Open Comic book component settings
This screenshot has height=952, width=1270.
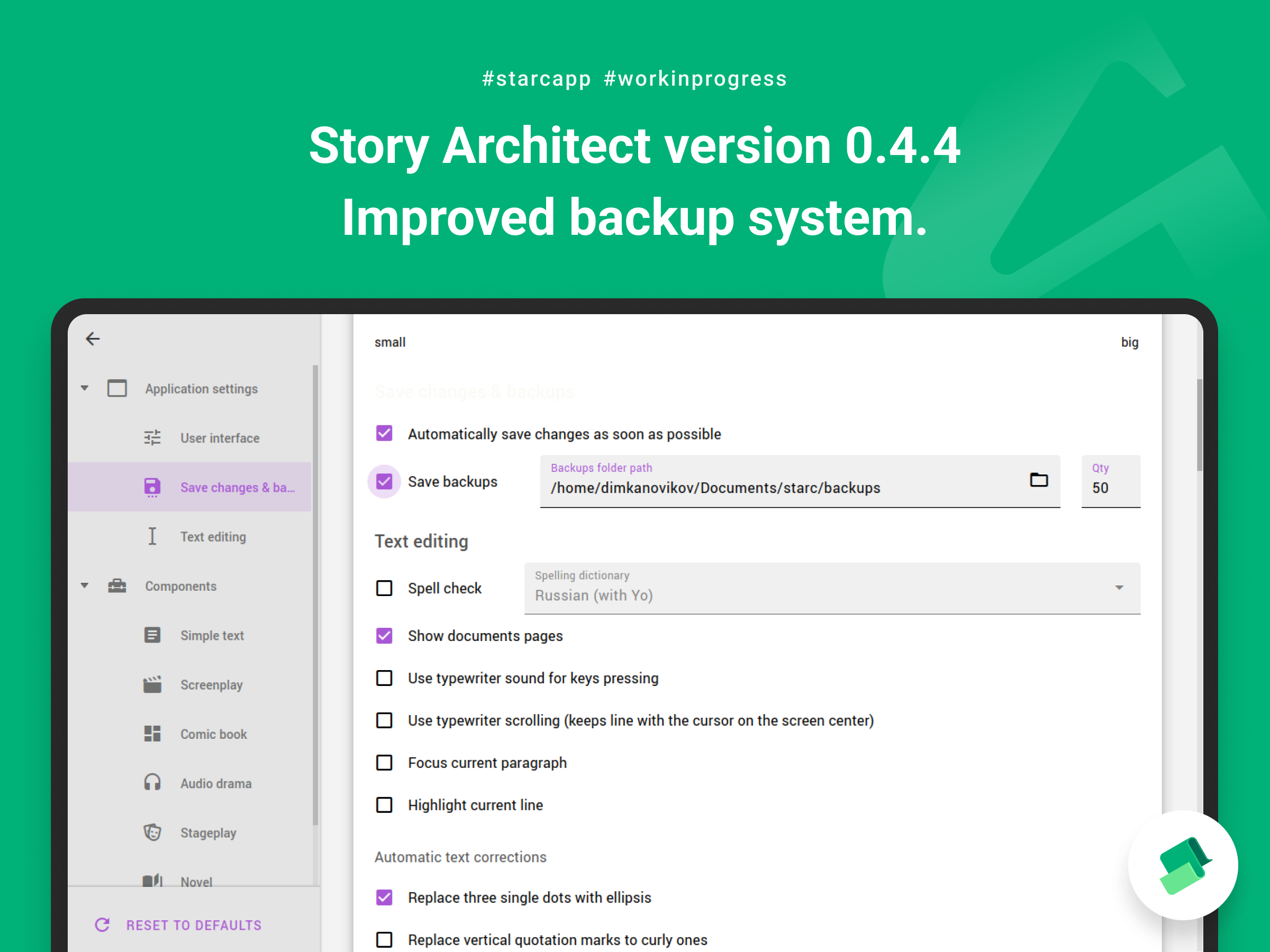tap(189, 734)
